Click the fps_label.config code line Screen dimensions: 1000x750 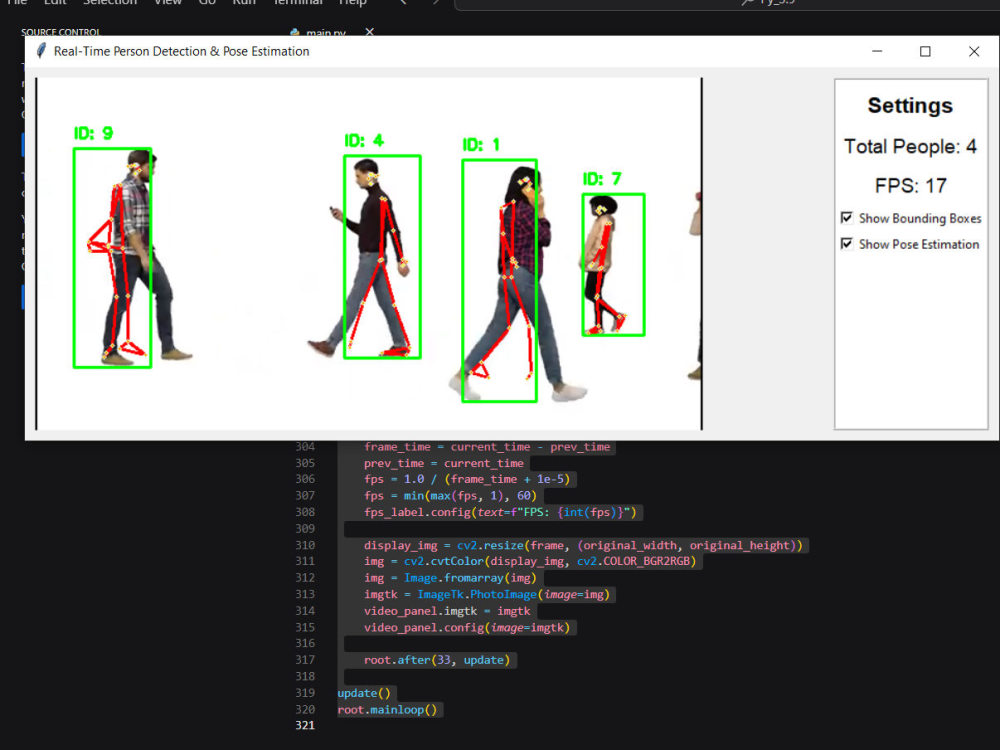click(x=500, y=512)
